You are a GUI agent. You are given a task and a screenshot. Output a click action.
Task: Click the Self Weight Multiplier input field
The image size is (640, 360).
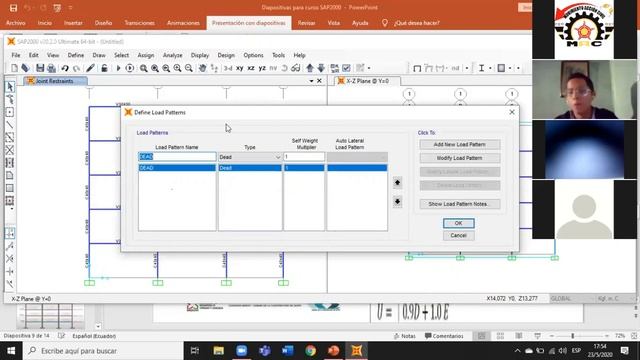pyautogui.click(x=304, y=157)
